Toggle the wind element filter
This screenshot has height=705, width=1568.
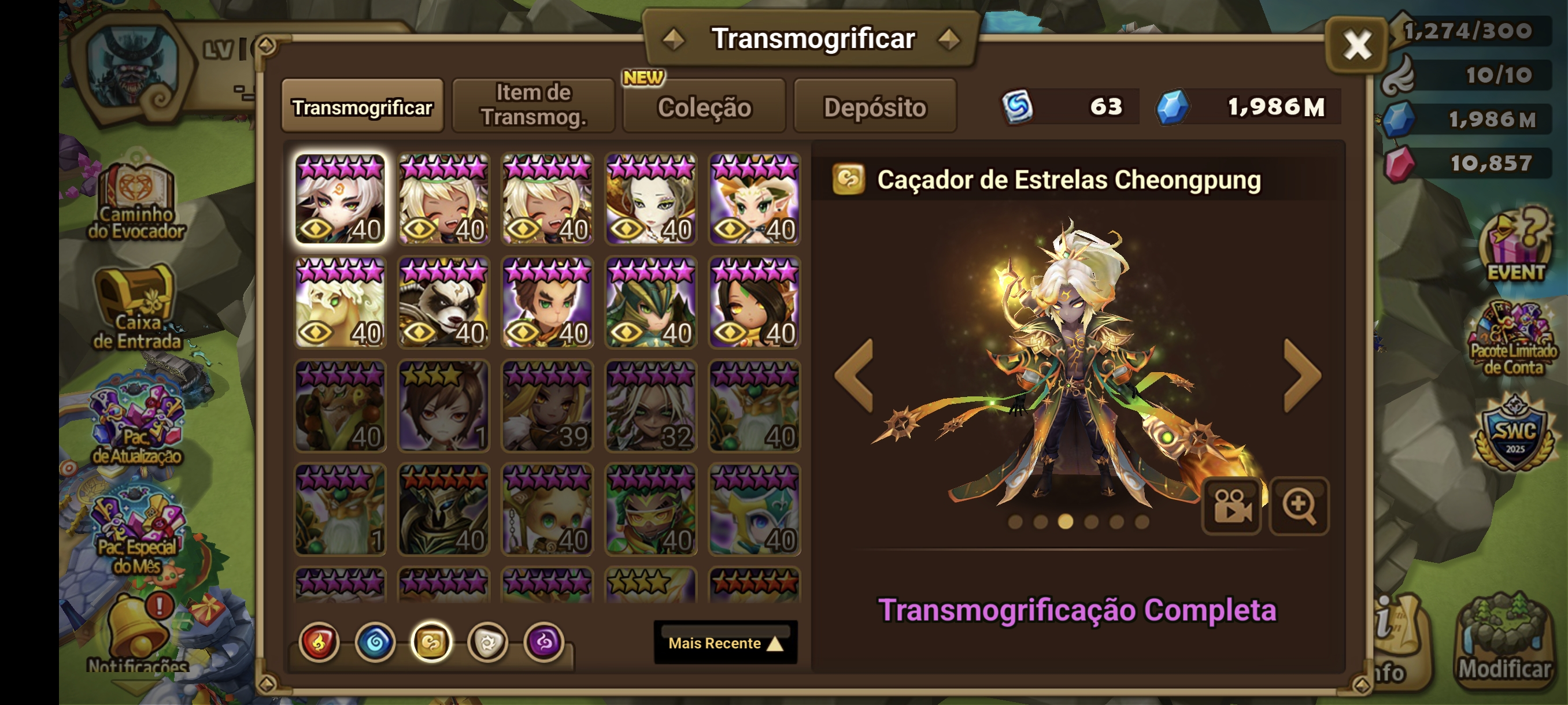431,643
